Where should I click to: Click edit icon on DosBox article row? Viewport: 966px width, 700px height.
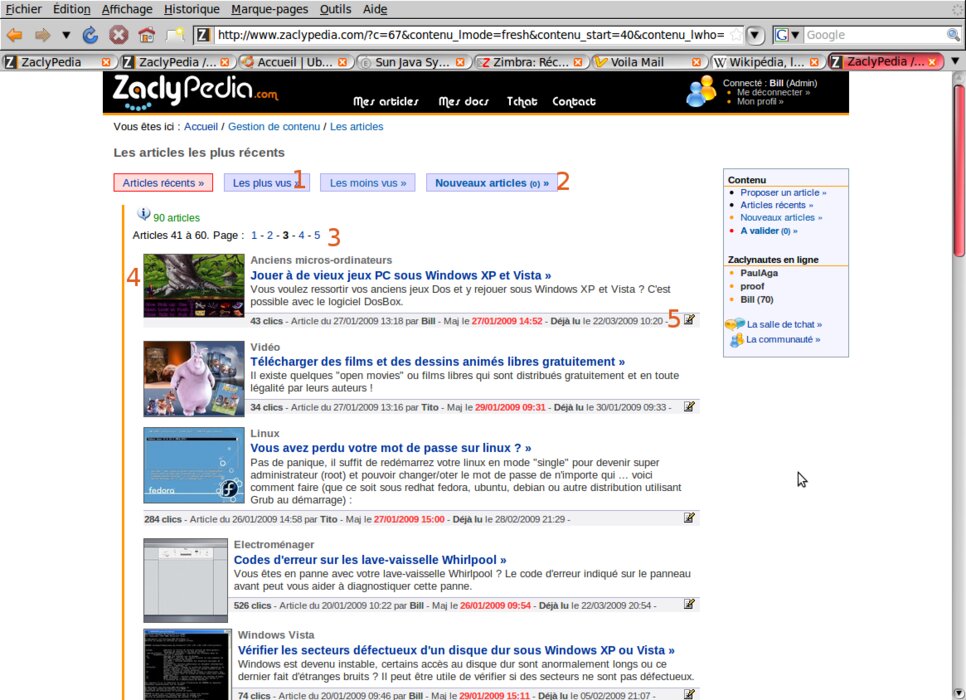(x=689, y=320)
